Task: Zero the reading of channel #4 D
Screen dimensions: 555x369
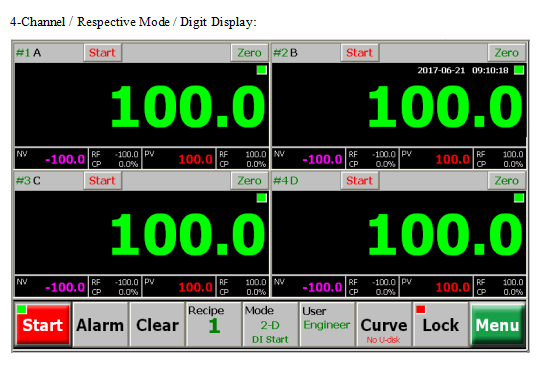Action: 507,180
